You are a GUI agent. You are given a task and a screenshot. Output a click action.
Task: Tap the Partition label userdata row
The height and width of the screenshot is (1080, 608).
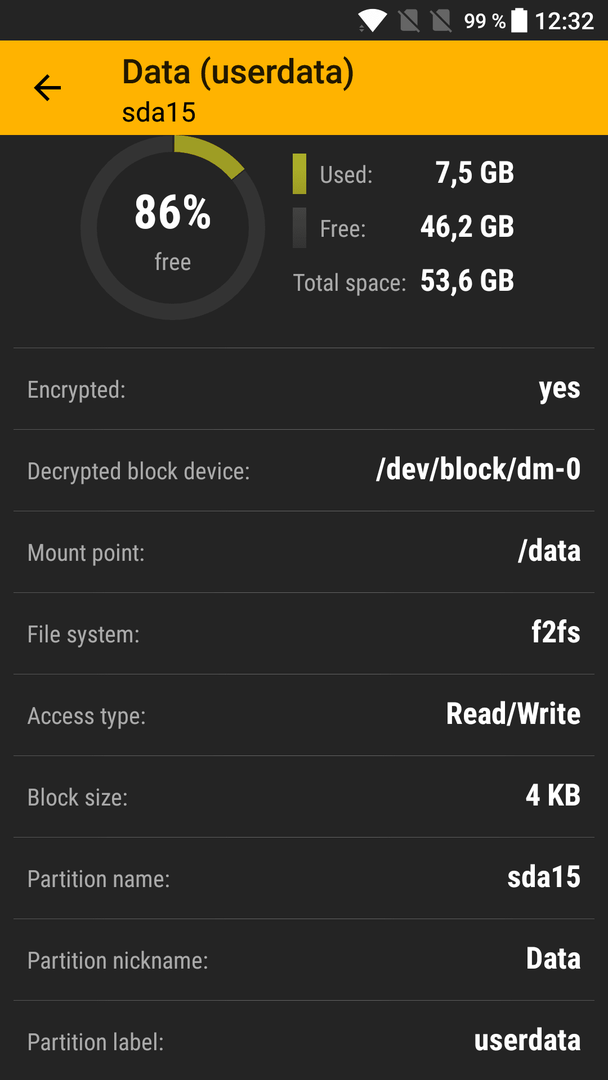pyautogui.click(x=304, y=1040)
